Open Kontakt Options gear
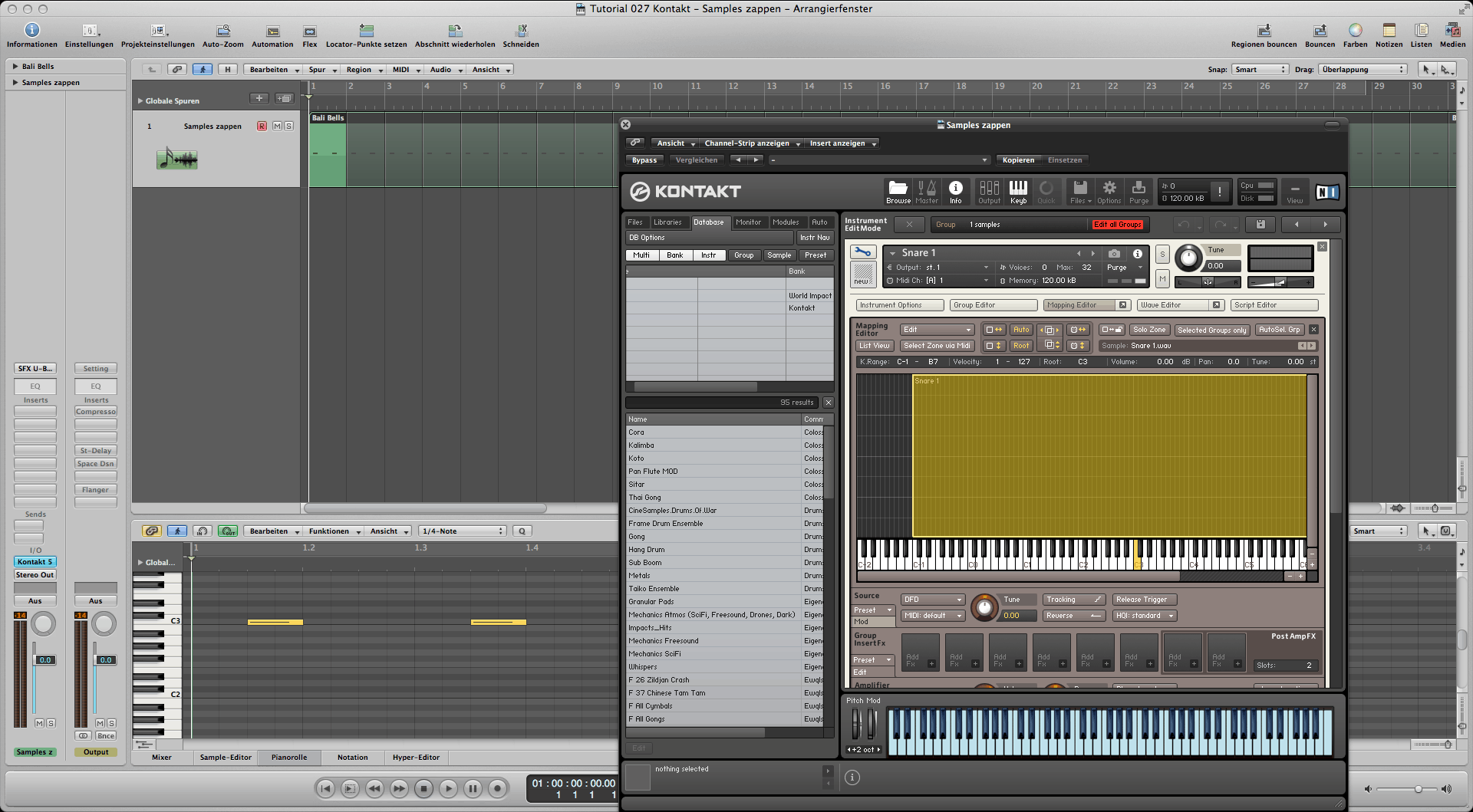The height and width of the screenshot is (812, 1473). [1109, 191]
